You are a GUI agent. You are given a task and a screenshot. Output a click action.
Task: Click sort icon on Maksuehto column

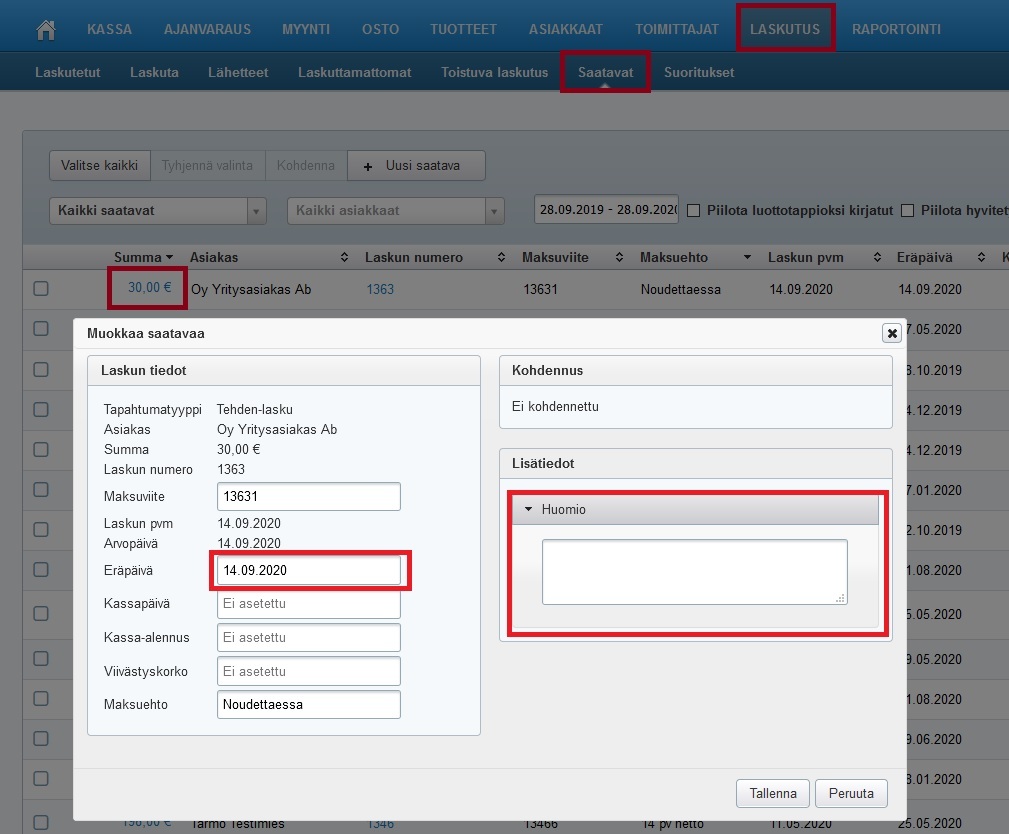[747, 258]
